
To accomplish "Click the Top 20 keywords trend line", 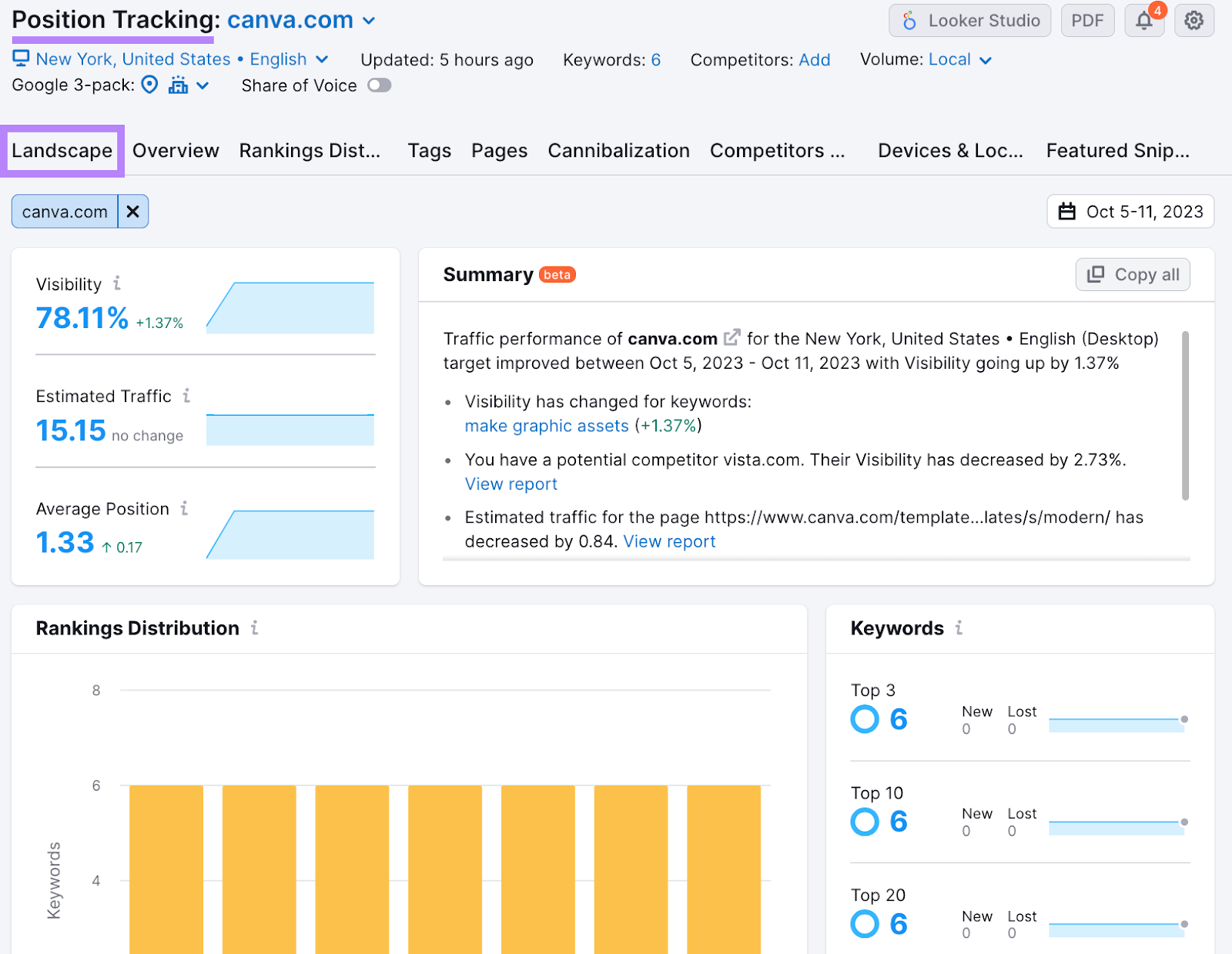I will point(1118,929).
